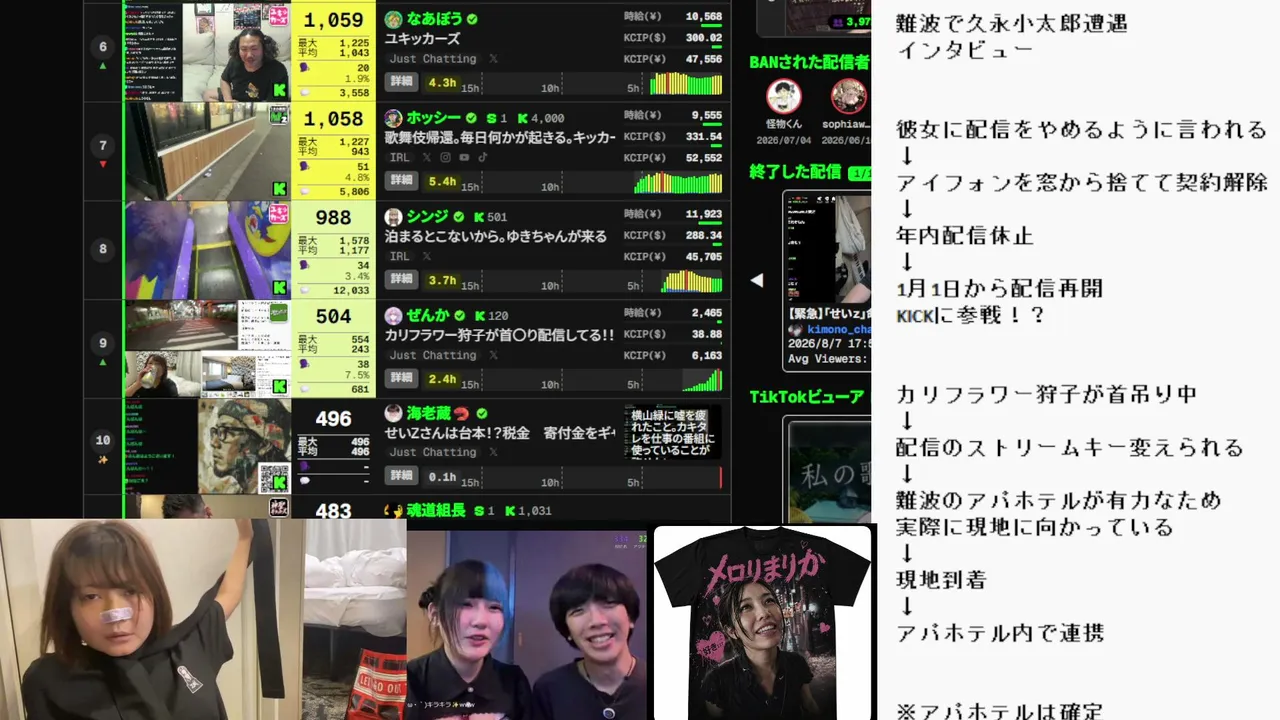Click the 詳細 button for 海老蔵
The width and height of the screenshot is (1280, 720).
tap(401, 476)
